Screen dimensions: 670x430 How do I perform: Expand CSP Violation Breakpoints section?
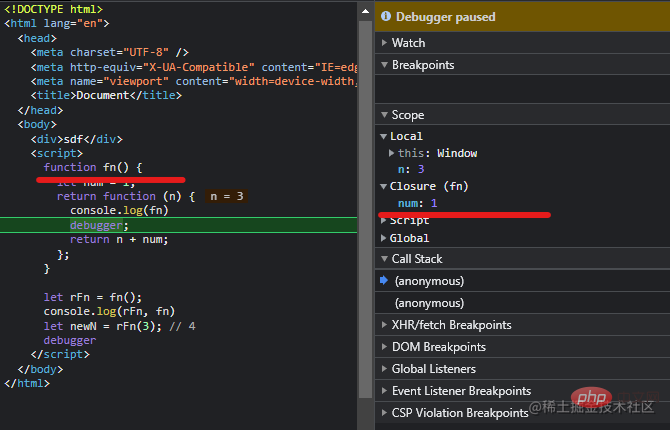pos(384,413)
